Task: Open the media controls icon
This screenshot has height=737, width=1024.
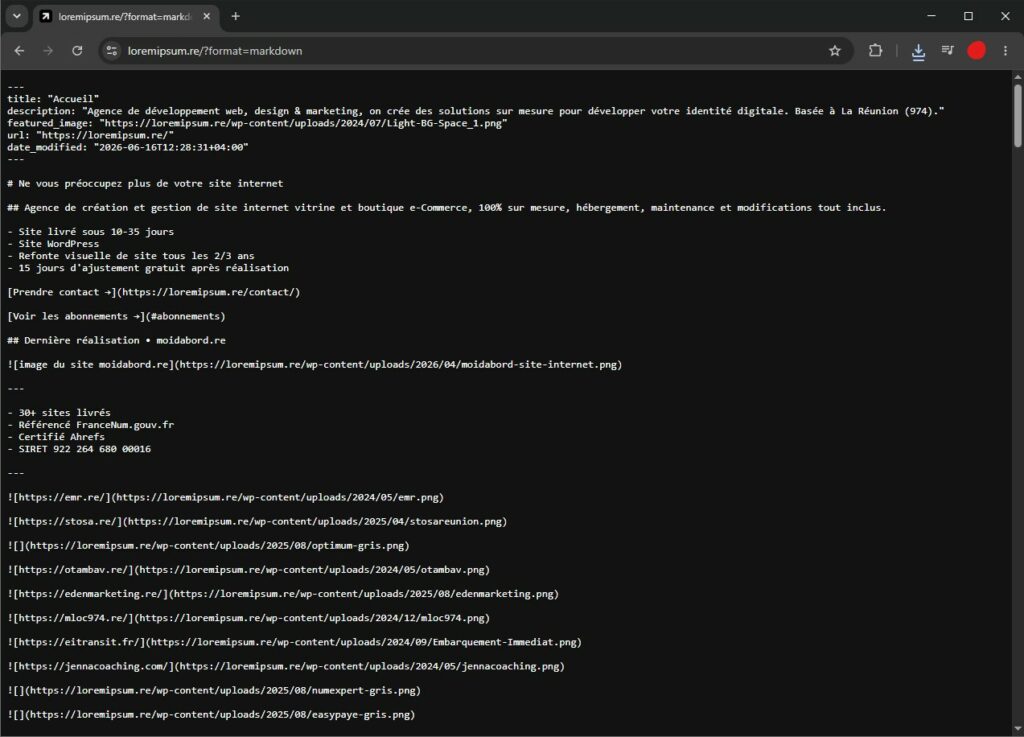Action: coord(948,51)
